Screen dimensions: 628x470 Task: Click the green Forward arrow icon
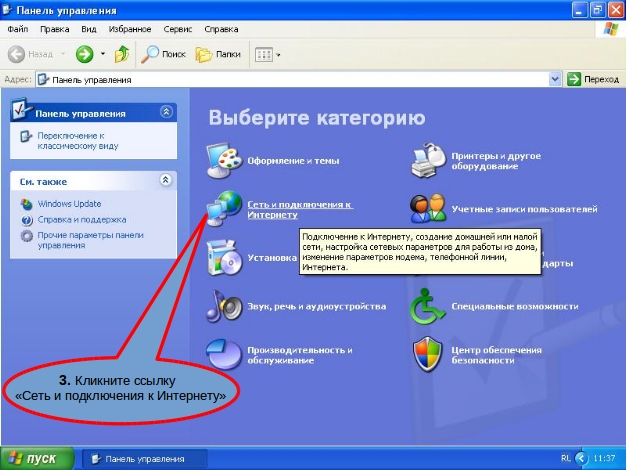(85, 54)
